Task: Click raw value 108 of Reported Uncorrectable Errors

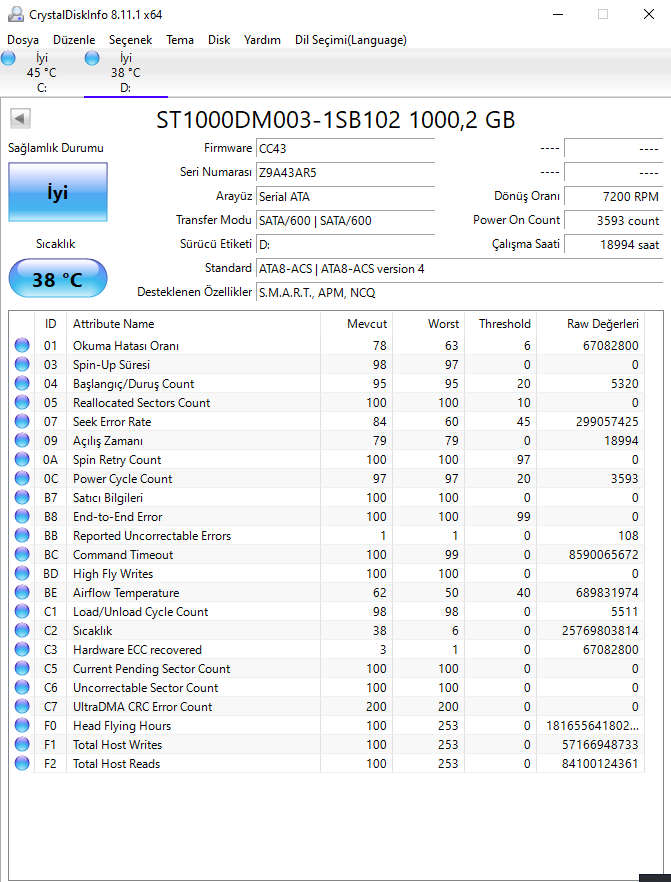Action: 628,536
